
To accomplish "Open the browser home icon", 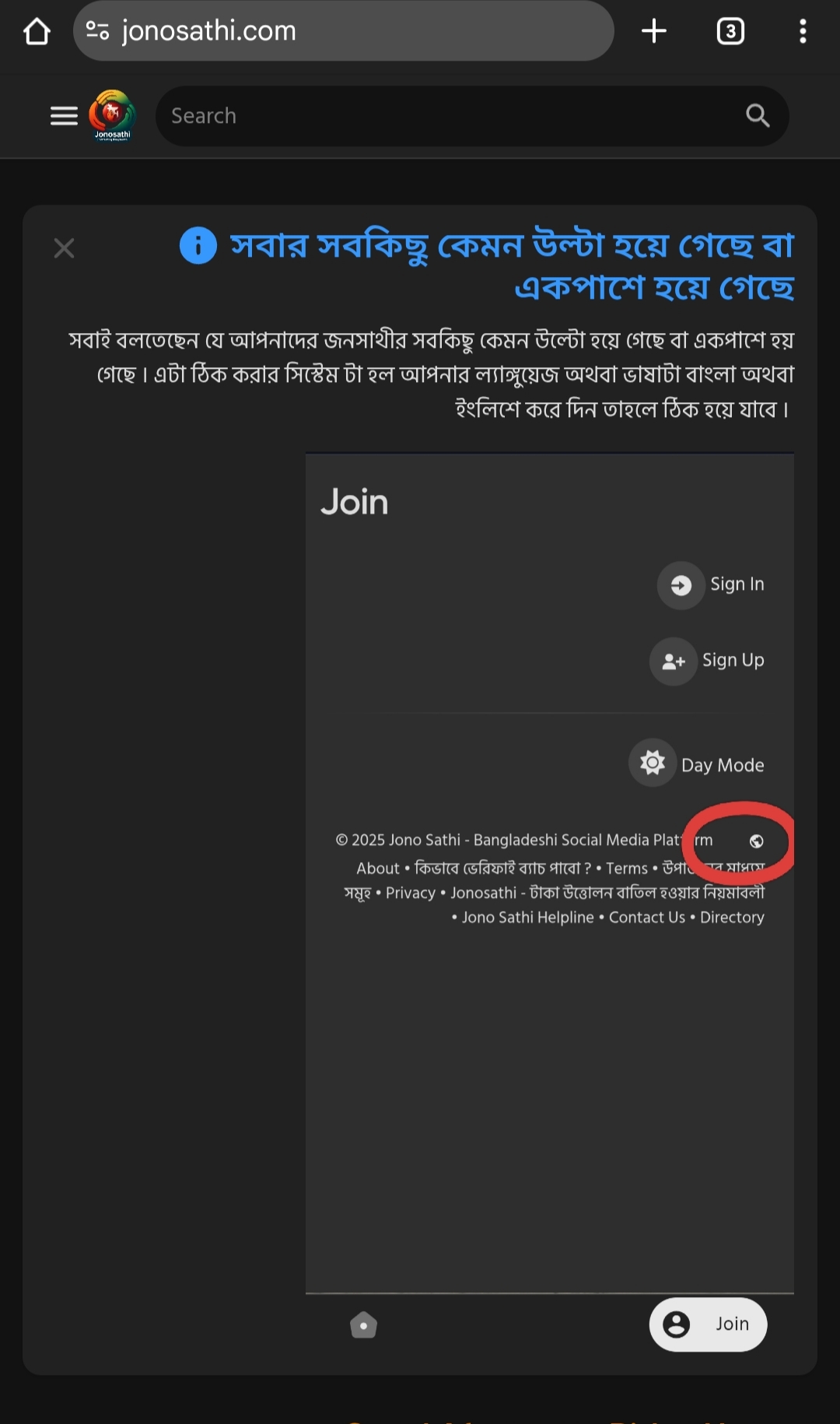I will pyautogui.click(x=37, y=31).
